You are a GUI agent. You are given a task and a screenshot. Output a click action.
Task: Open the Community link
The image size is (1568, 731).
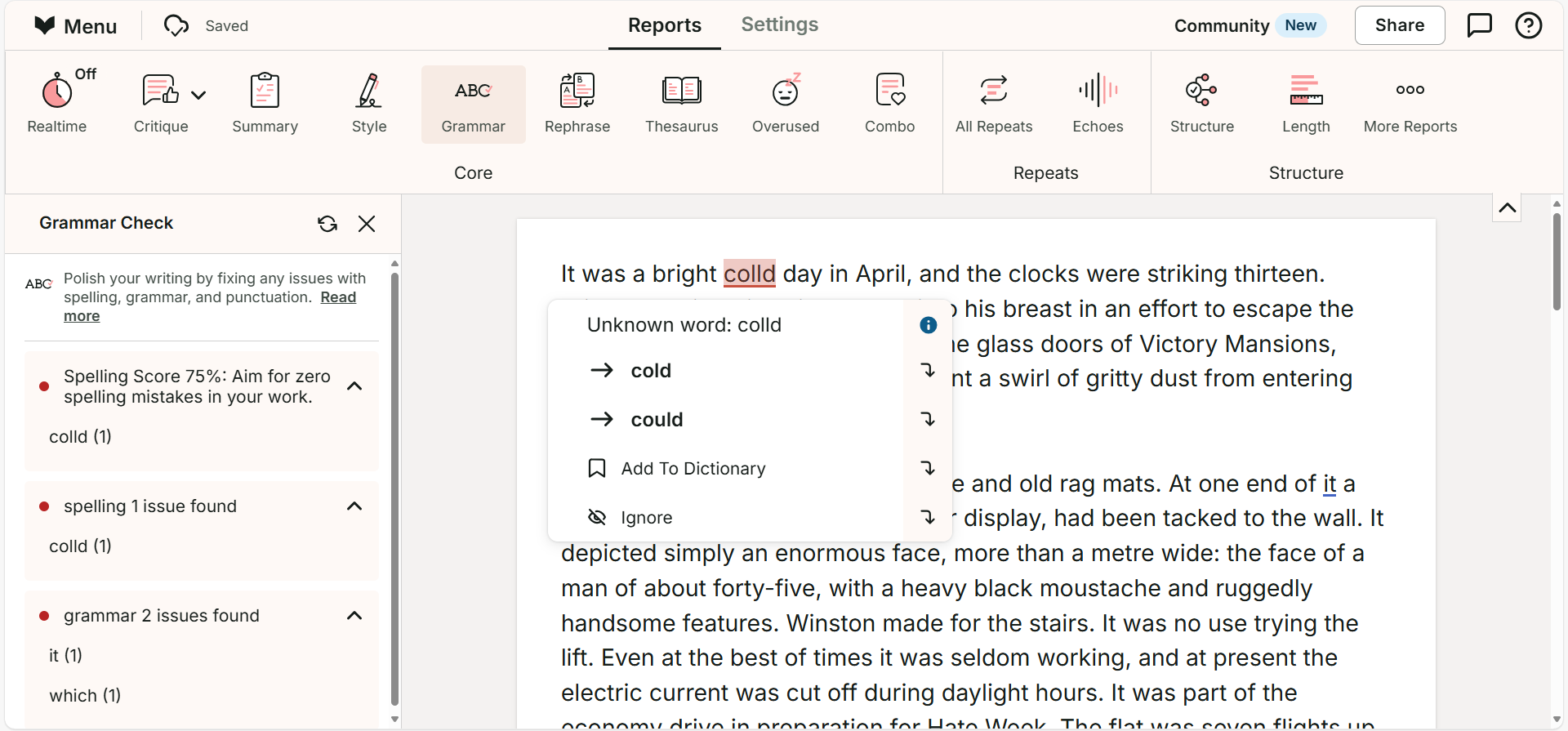coord(1222,26)
